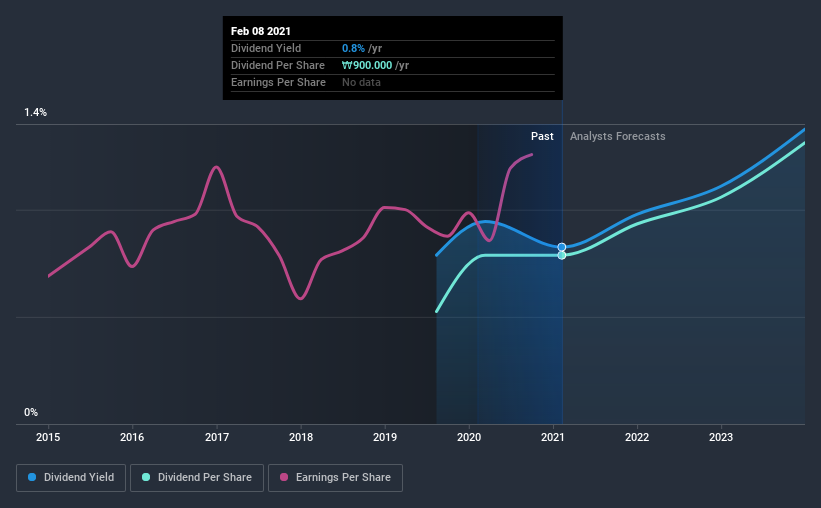Click the 1.4% y-axis label

[36, 113]
